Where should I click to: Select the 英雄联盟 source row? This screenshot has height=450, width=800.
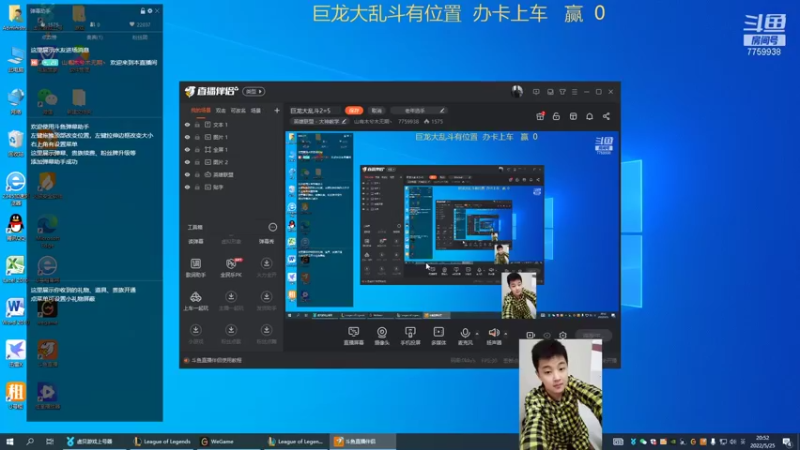click(232, 174)
